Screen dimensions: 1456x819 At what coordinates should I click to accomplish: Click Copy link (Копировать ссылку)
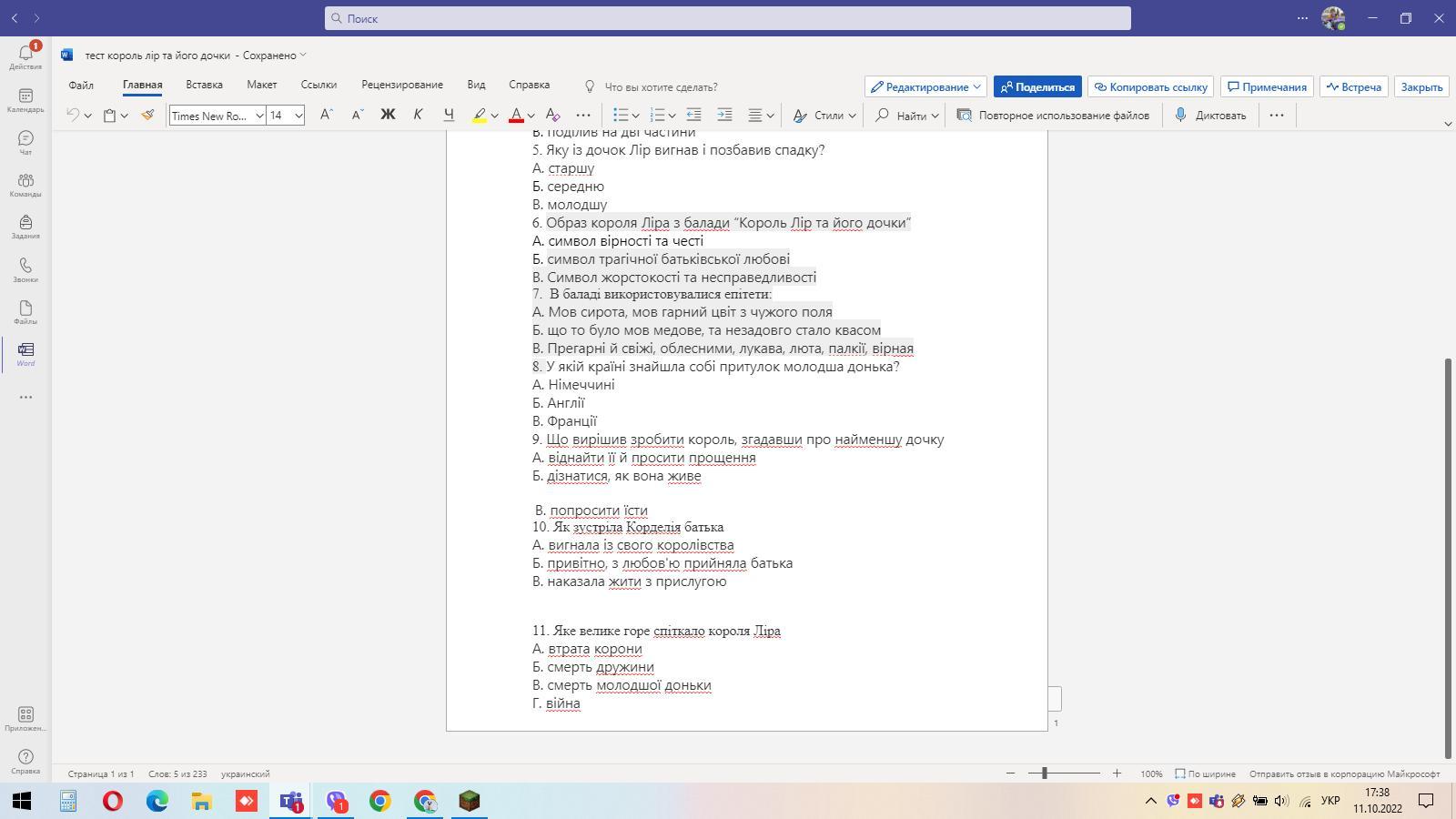(x=1150, y=86)
